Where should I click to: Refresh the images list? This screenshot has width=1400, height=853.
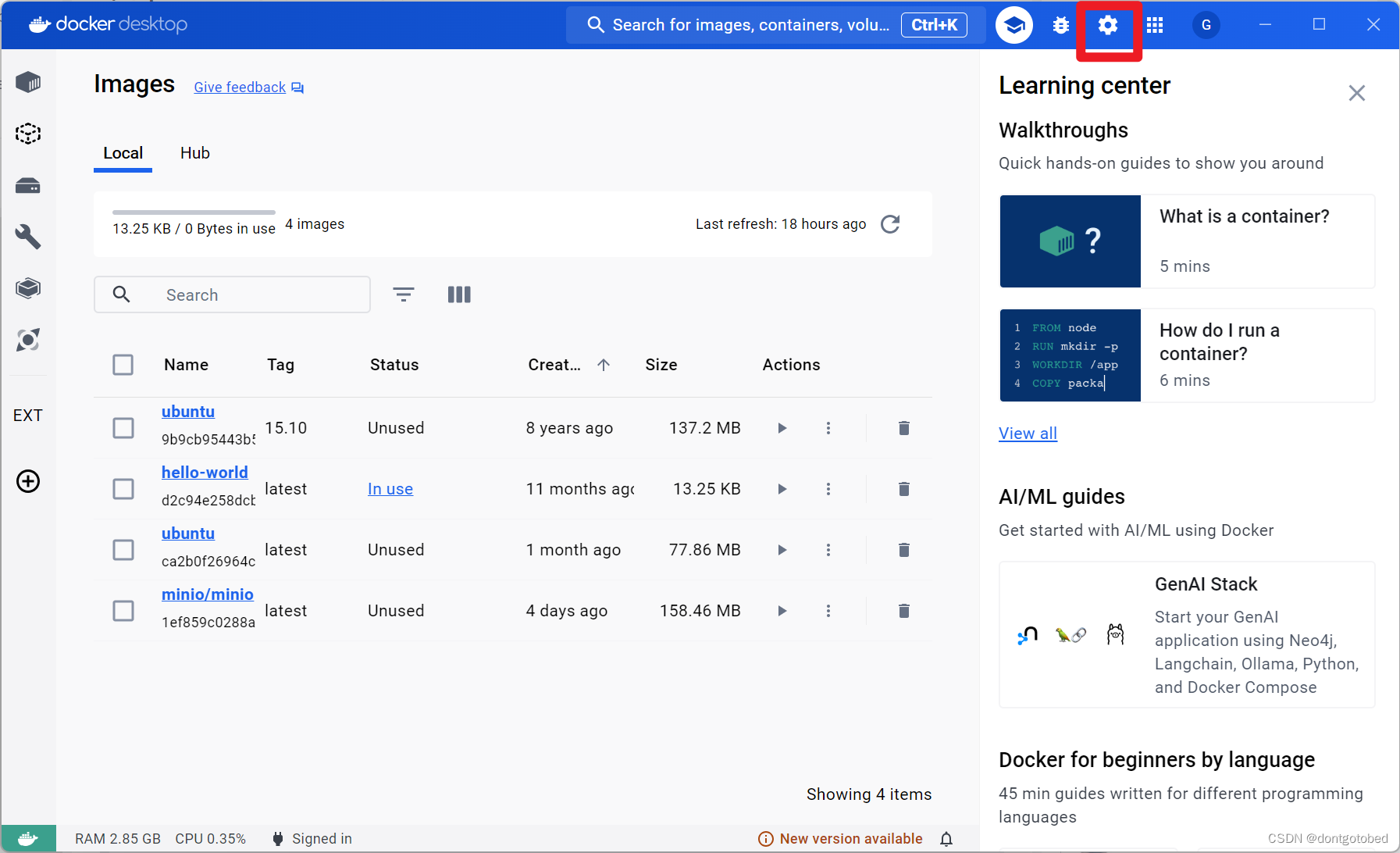(x=890, y=224)
